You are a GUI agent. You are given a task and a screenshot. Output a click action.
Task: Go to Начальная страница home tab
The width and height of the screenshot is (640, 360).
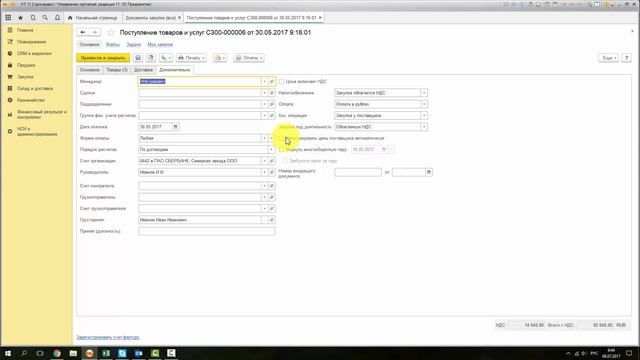(93, 18)
